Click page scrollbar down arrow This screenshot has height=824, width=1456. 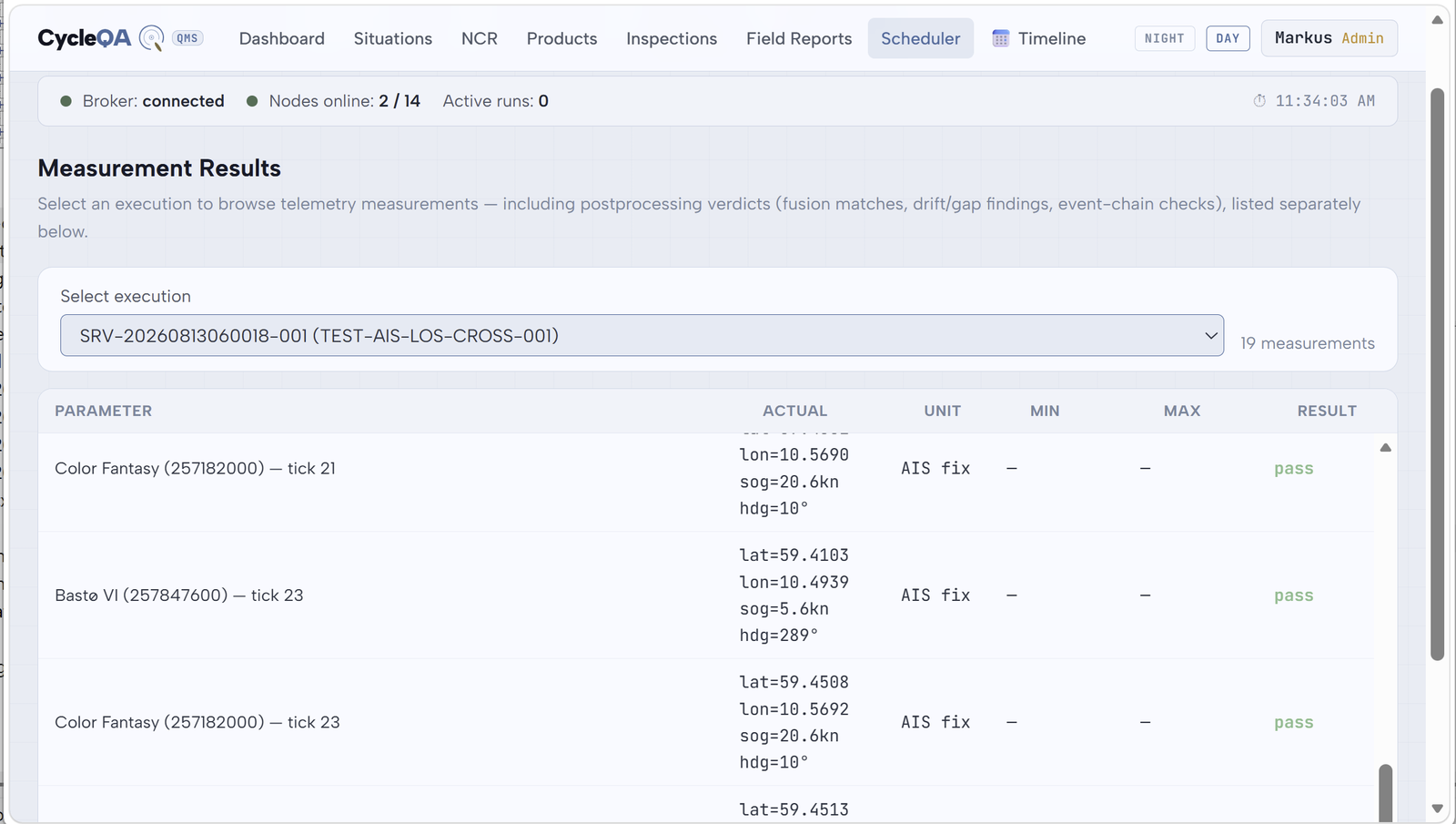pyautogui.click(x=1438, y=809)
